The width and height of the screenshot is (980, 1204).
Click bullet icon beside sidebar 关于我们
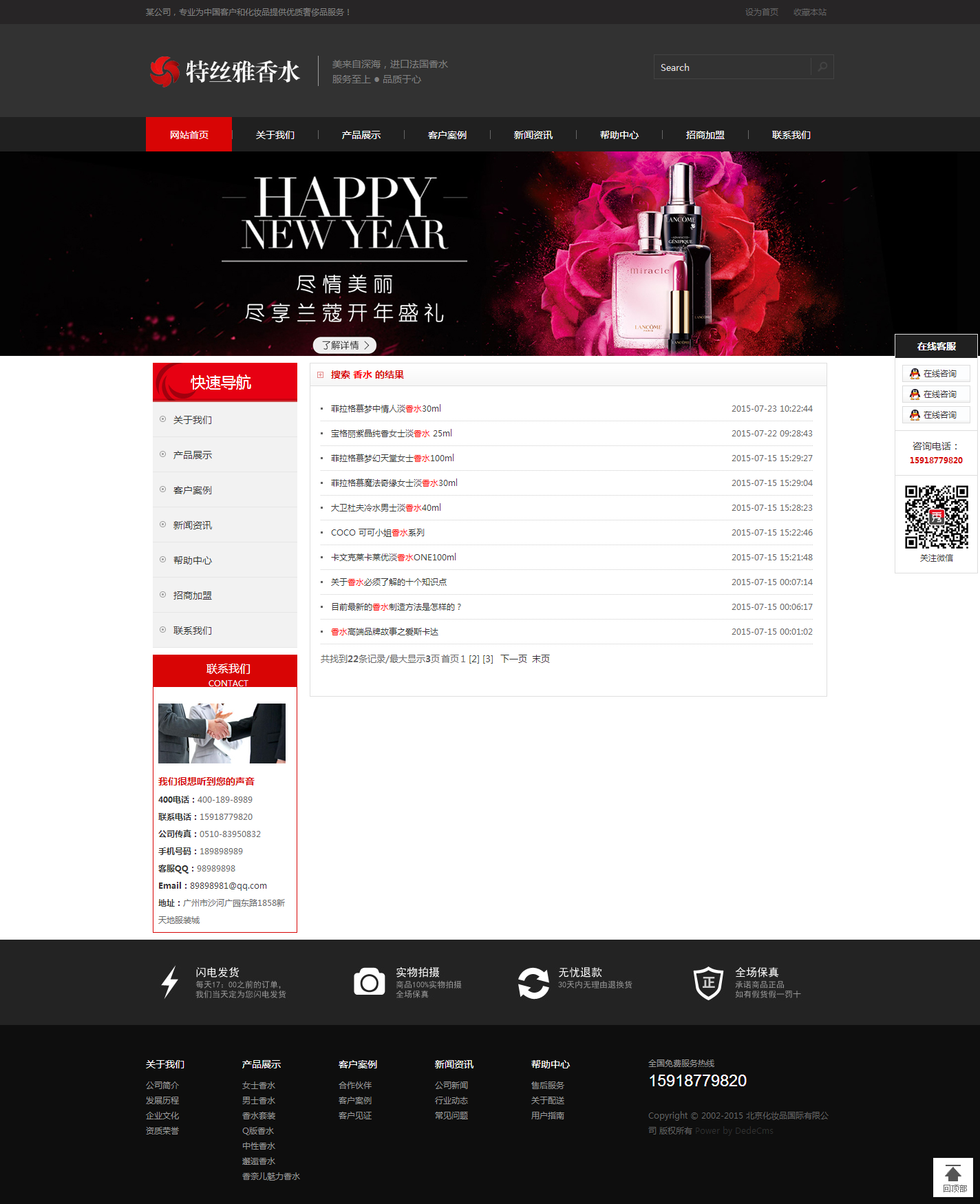[163, 419]
